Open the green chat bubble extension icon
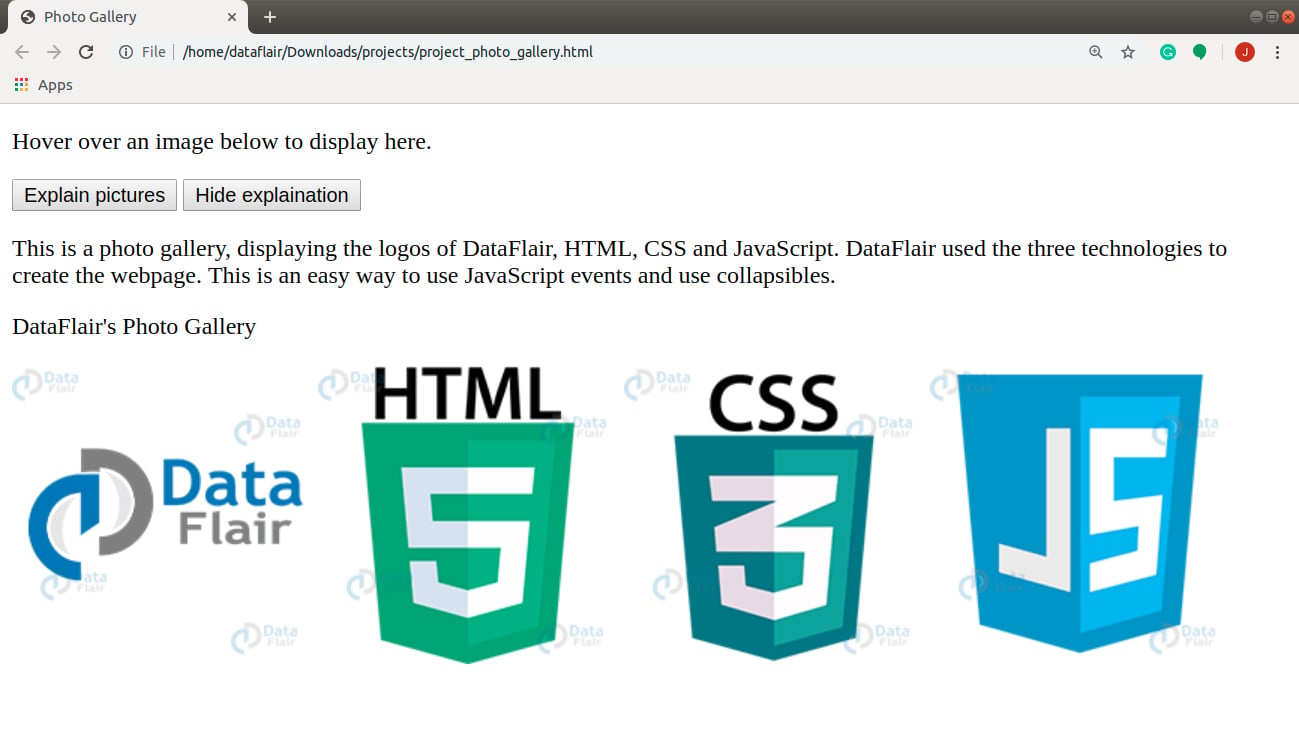Image resolution: width=1299 pixels, height=741 pixels. 1200,52
